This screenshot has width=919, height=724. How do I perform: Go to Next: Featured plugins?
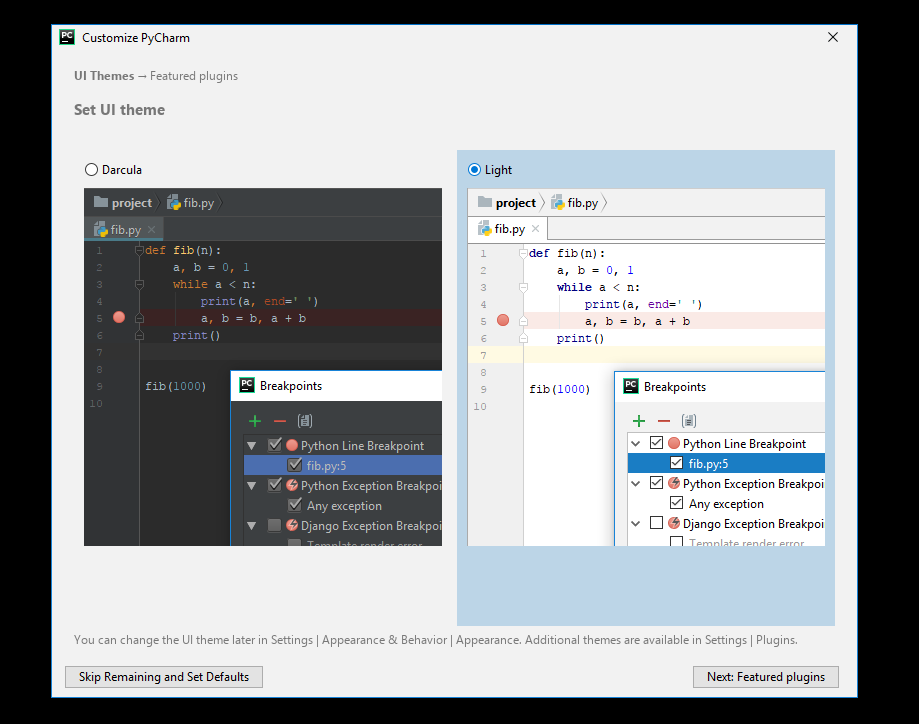pos(765,677)
